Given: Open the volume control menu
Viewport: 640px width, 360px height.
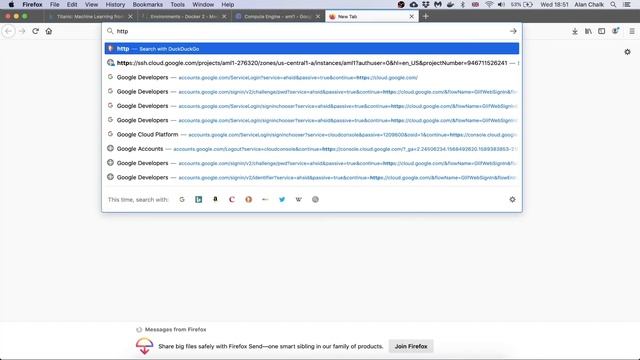Looking at the screenshot, I should [x=501, y=4].
